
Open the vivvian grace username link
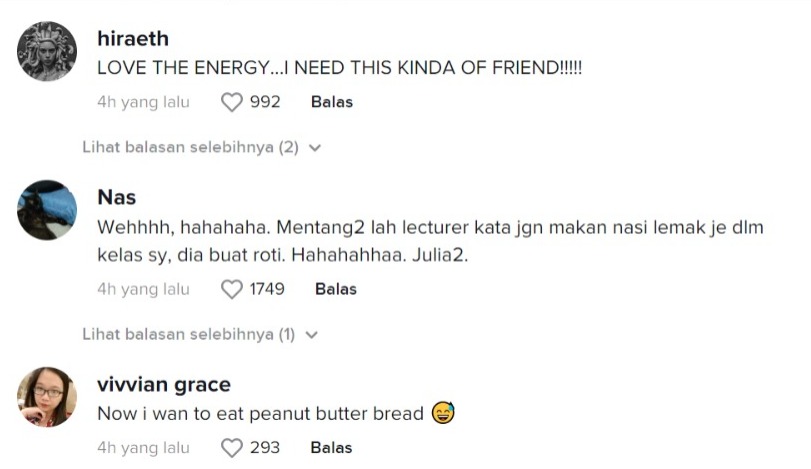coord(164,384)
